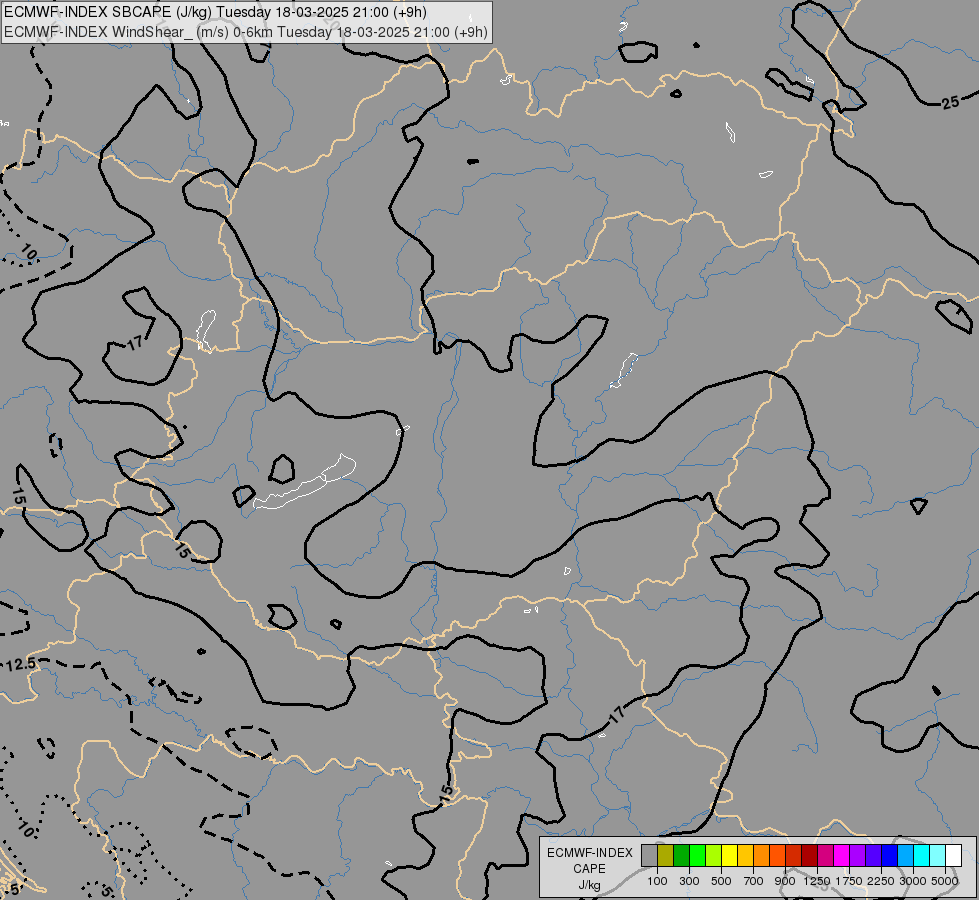Image resolution: width=979 pixels, height=900 pixels.
Task: Click the legend value 100
Action: tap(657, 881)
